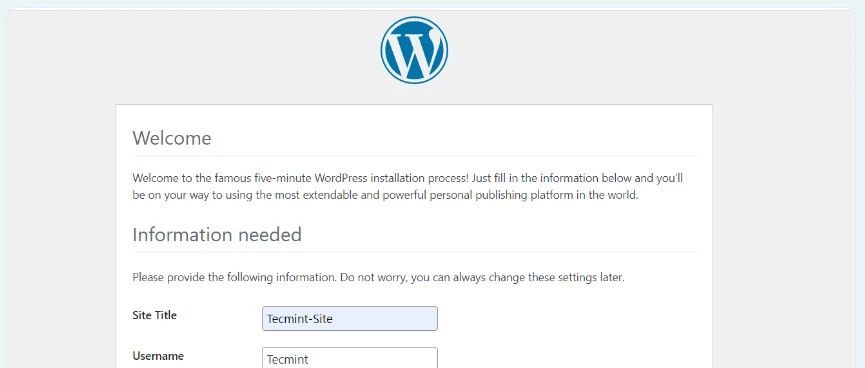Click the Username label
Screen dimensions: 865x368
click(x=158, y=356)
